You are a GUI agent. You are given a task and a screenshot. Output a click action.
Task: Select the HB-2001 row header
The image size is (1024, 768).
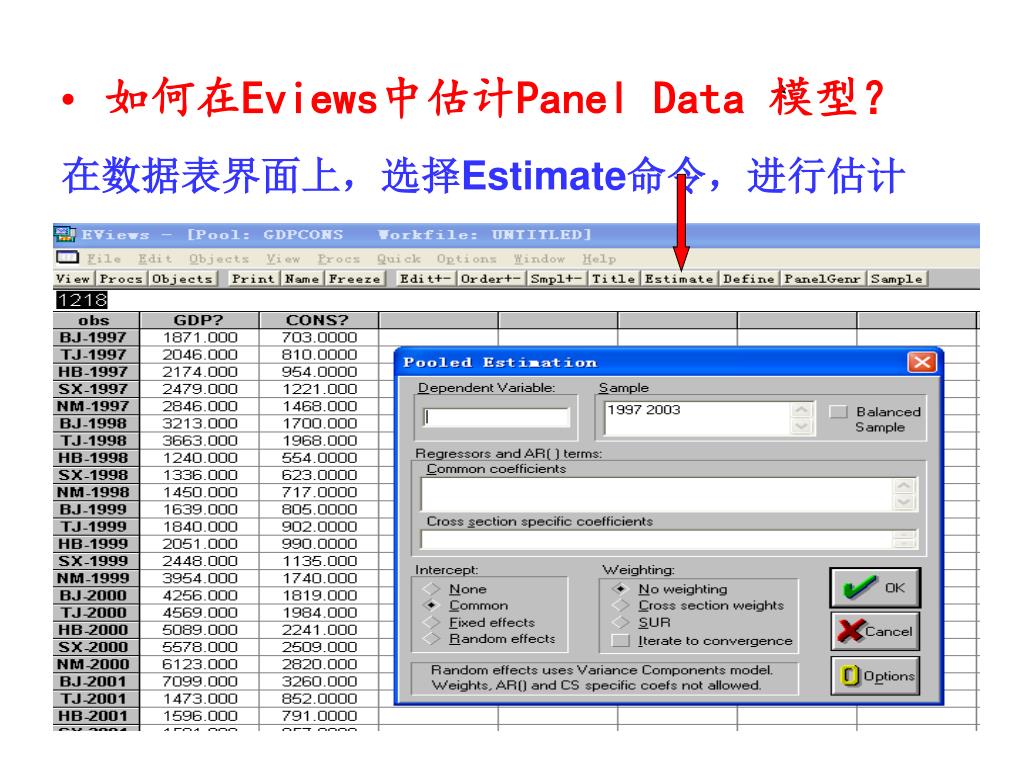[95, 716]
